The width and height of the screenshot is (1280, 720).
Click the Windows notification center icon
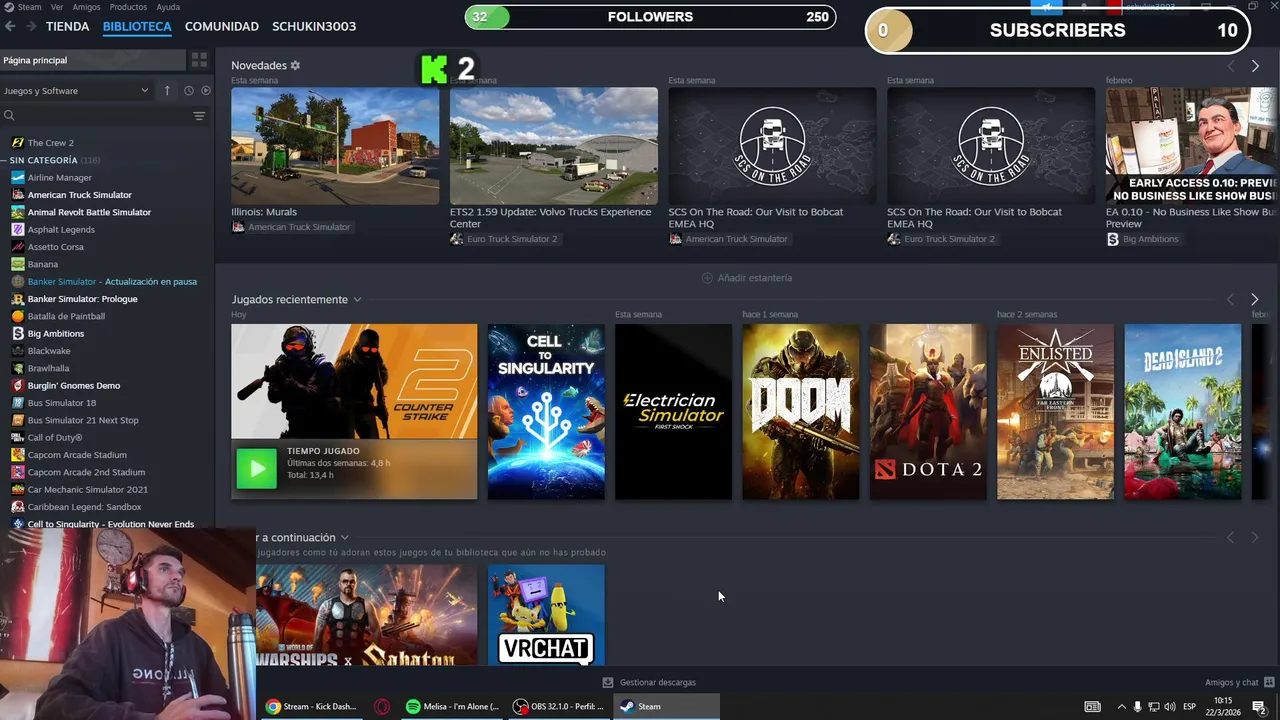coord(1259,707)
